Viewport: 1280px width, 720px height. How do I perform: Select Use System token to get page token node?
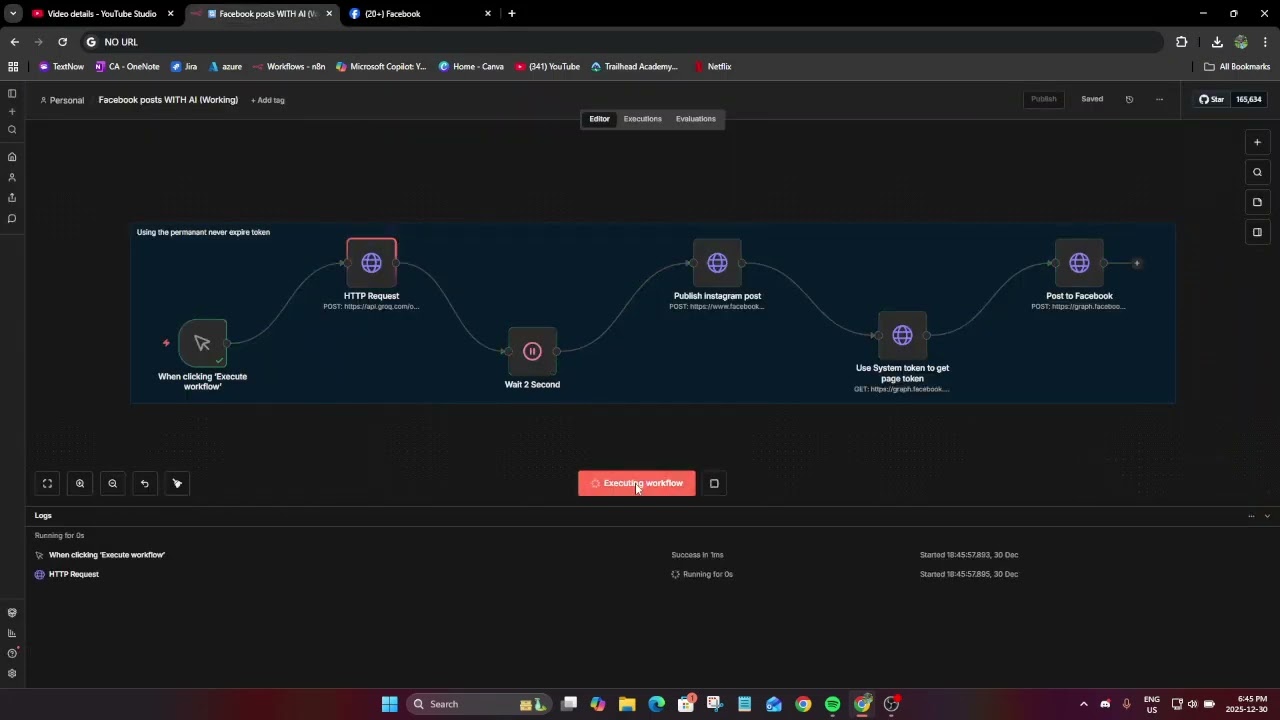(x=902, y=335)
